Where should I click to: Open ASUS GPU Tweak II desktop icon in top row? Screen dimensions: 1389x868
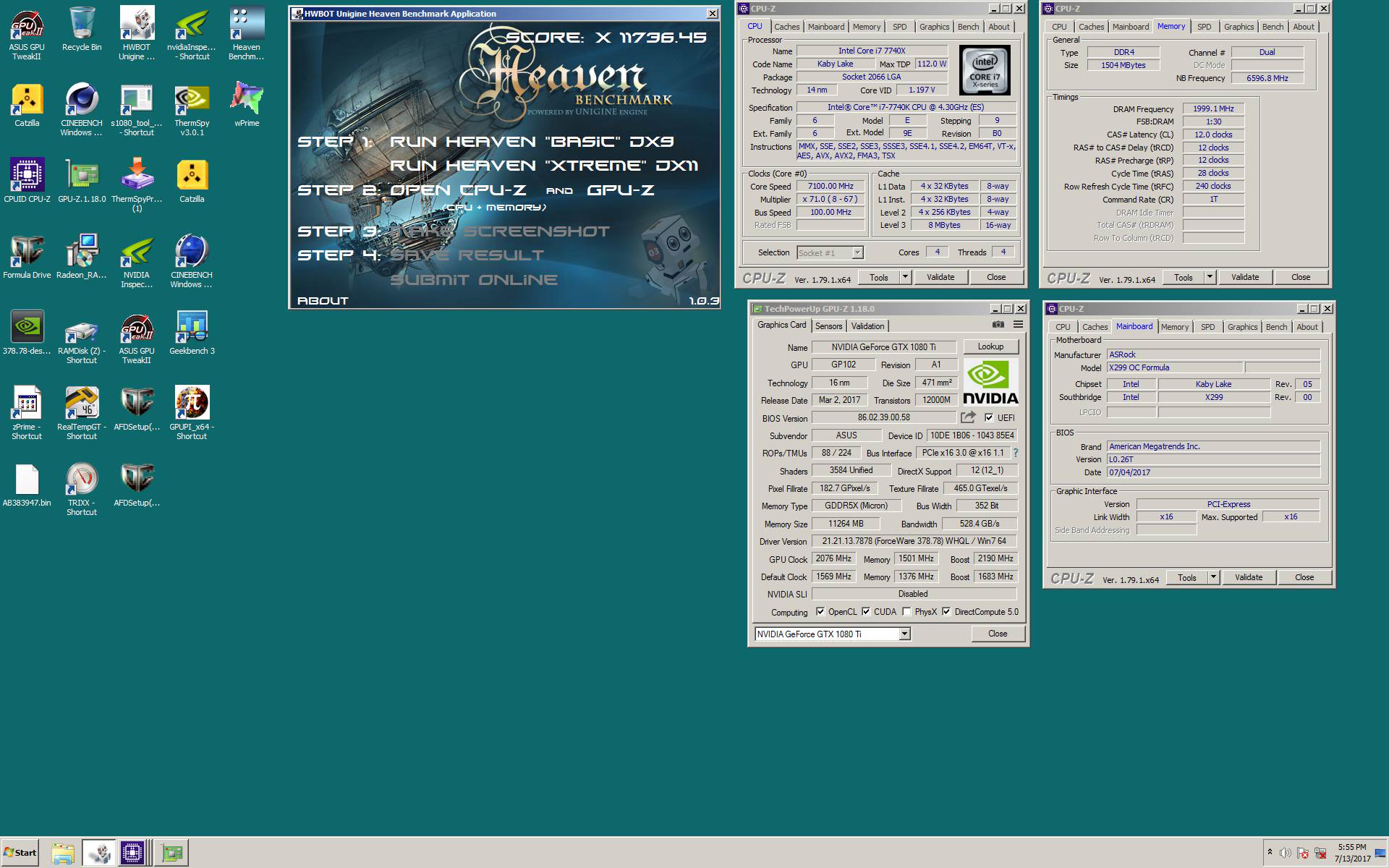pyautogui.click(x=27, y=34)
